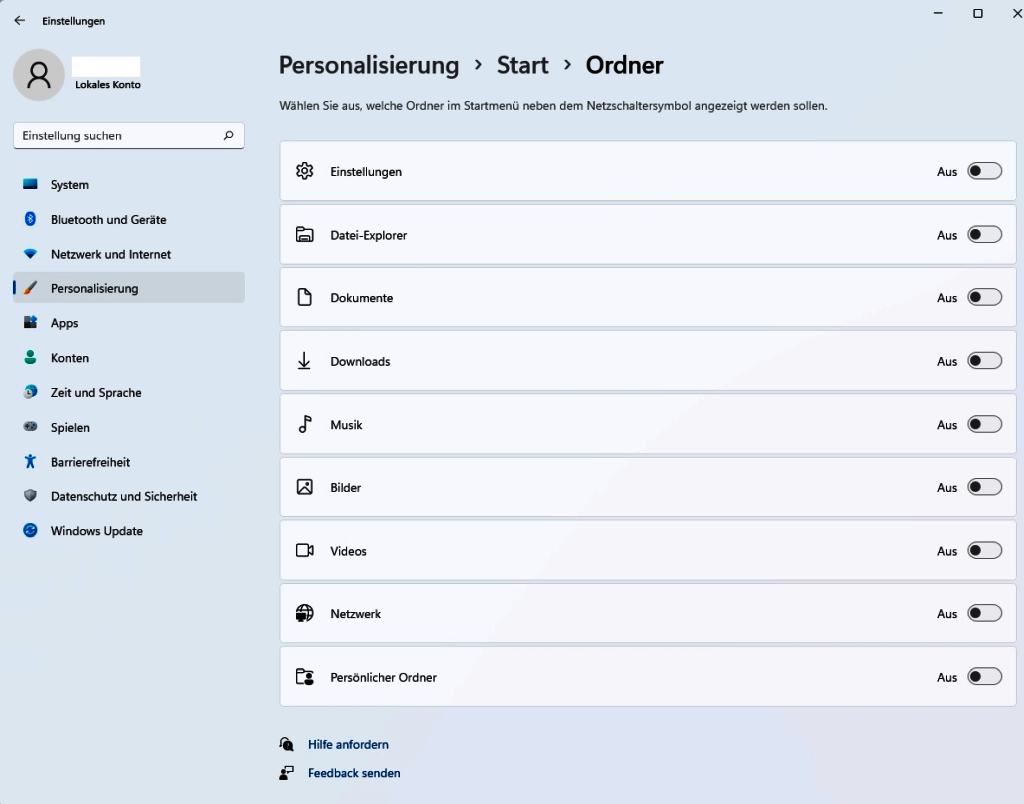Screen dimensions: 1024x804
Task: Switch on the Dokumente toggle
Action: point(984,297)
